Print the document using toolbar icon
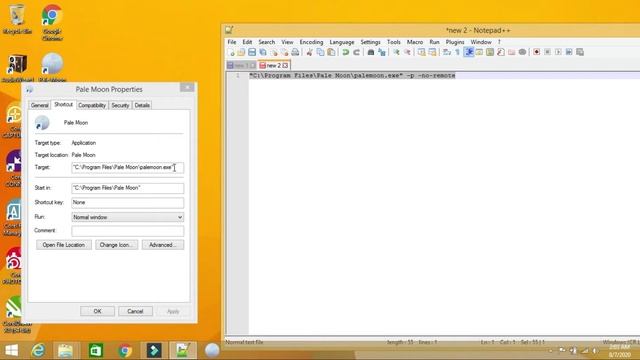 [x=295, y=52]
